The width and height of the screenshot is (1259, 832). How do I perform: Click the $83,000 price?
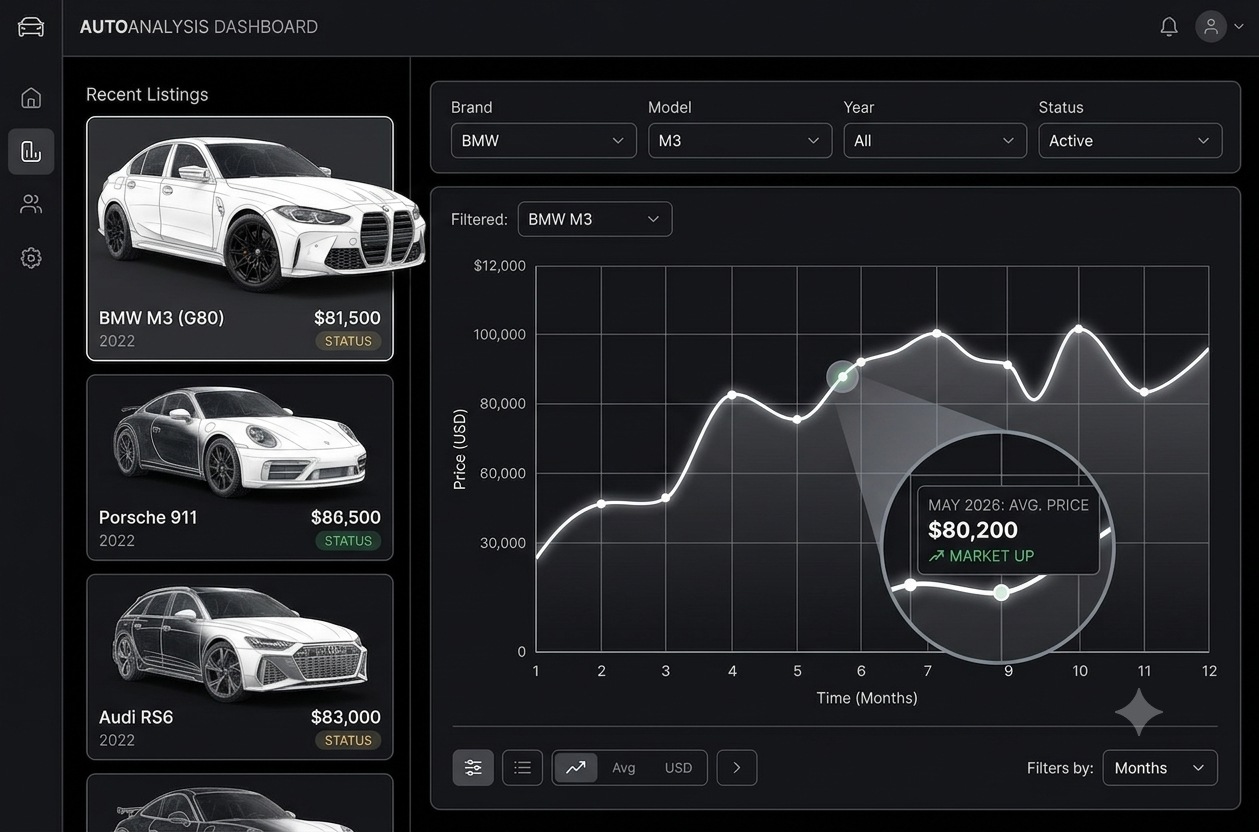346,717
